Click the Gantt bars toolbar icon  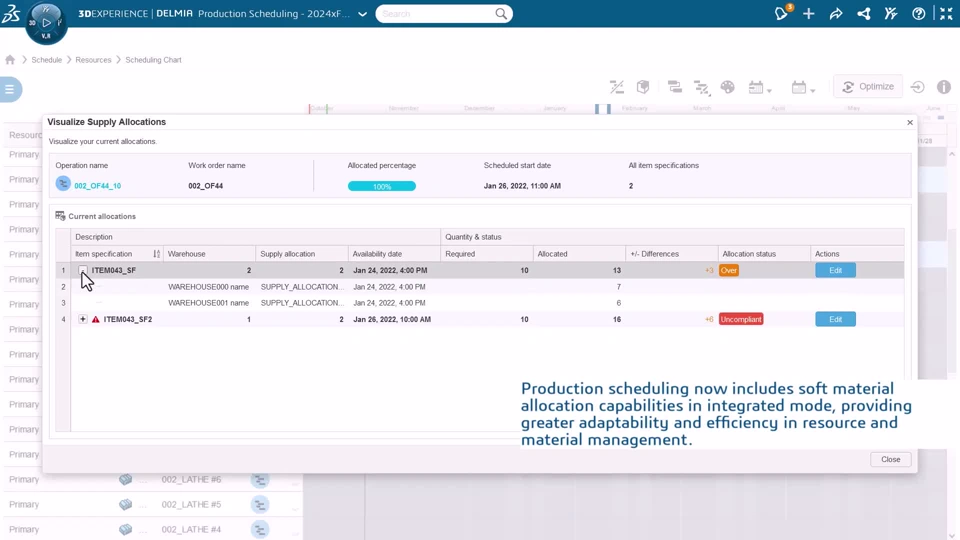tap(675, 87)
